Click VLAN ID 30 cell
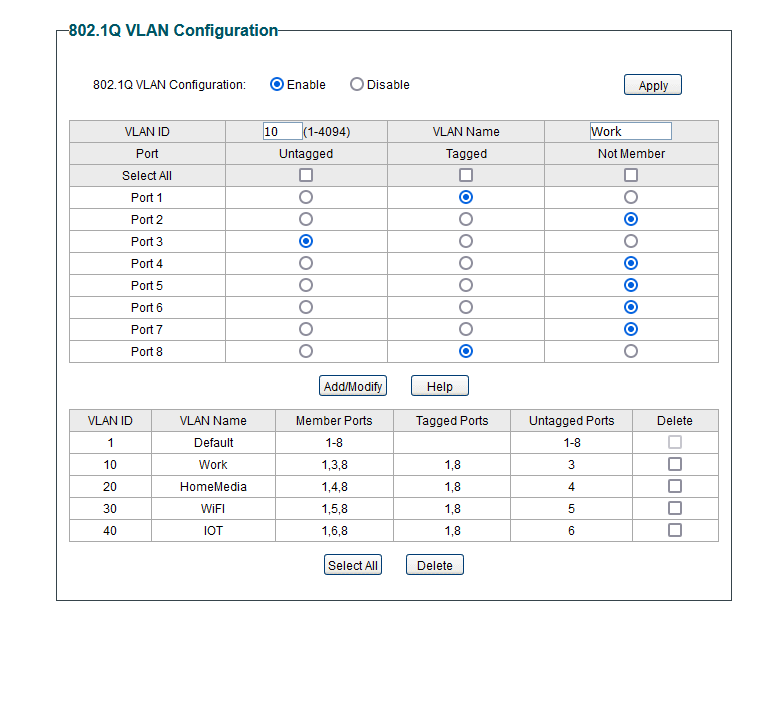The height and width of the screenshot is (712, 761). (110, 509)
